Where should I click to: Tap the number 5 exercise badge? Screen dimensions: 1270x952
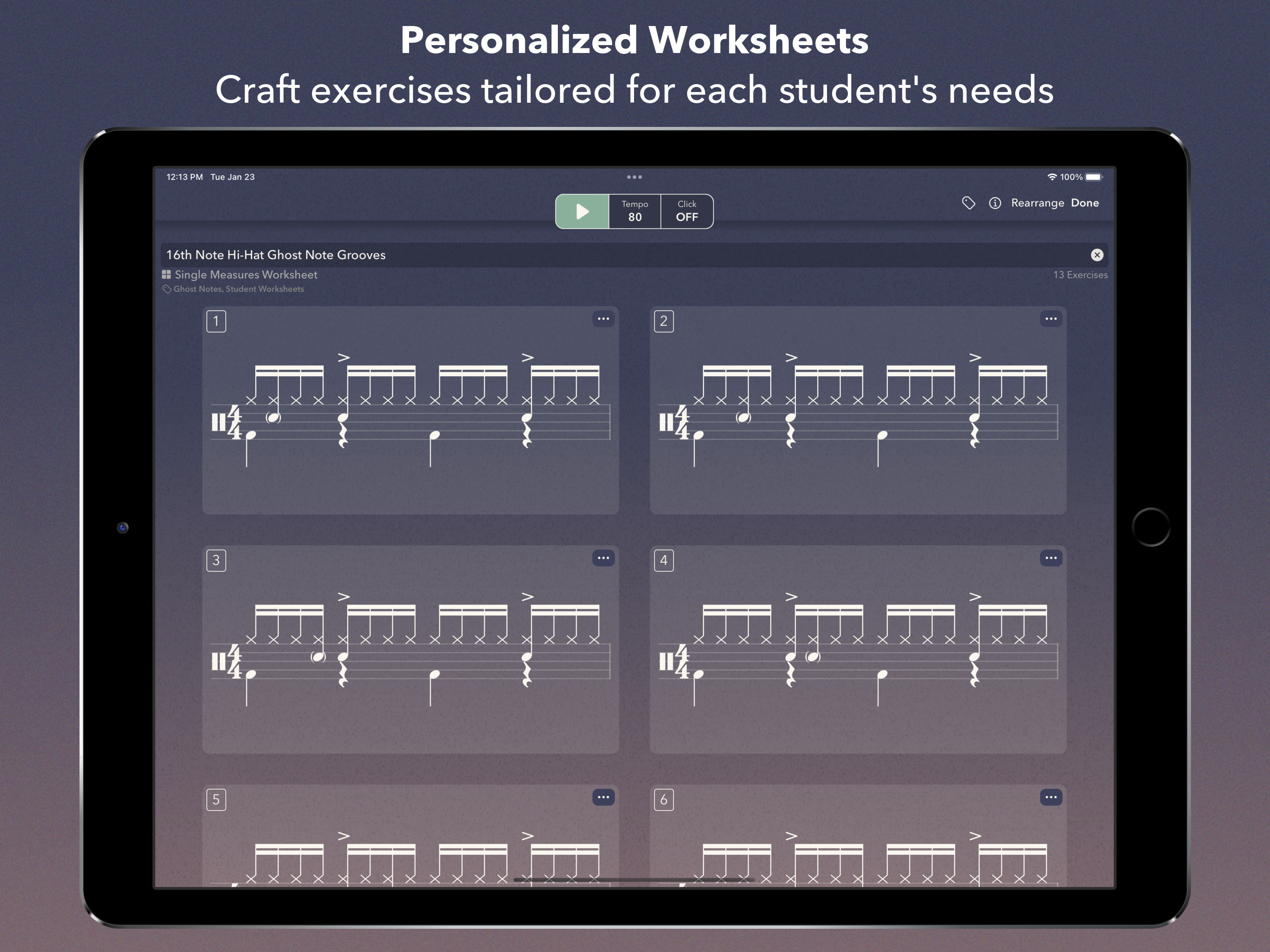[216, 799]
